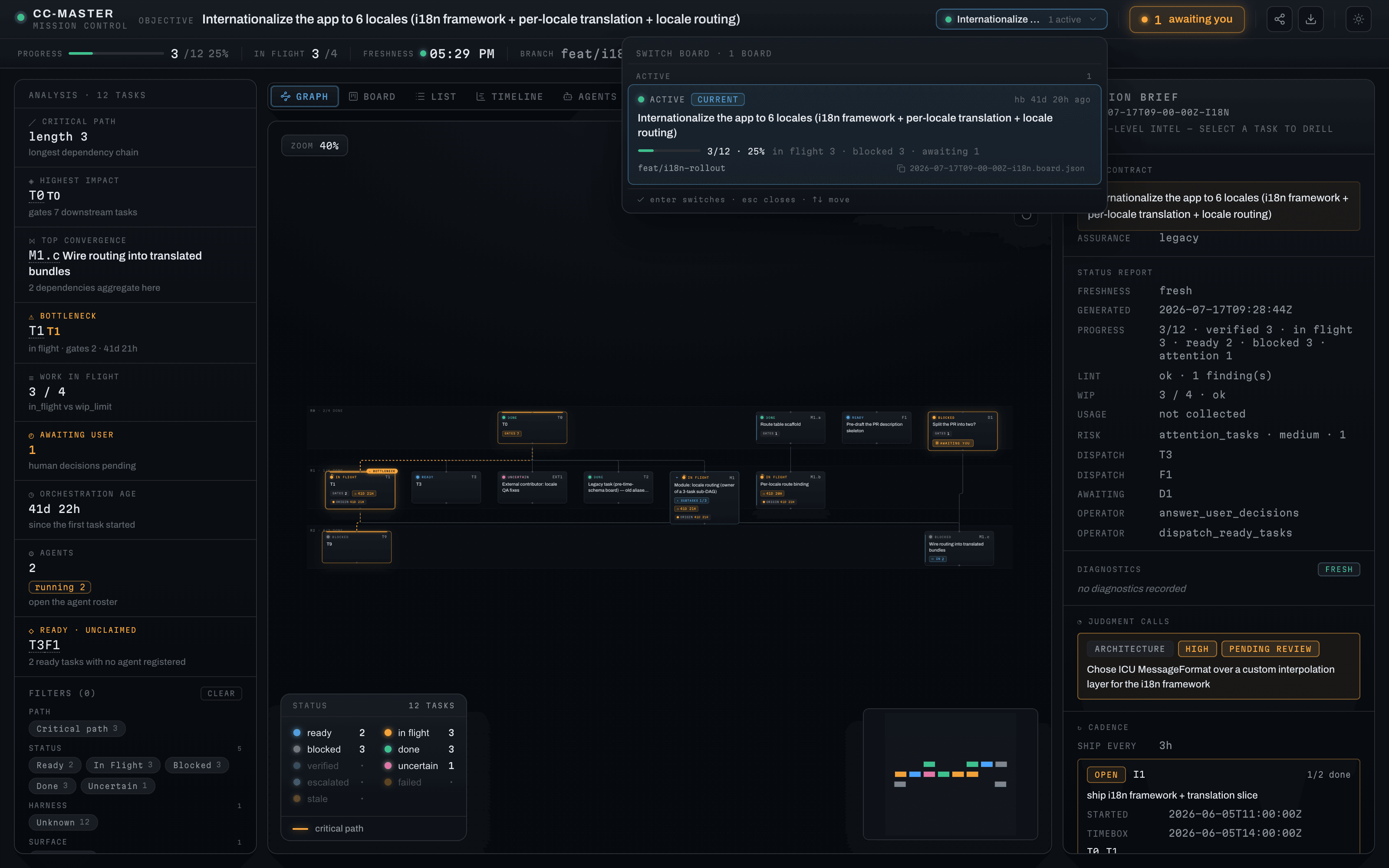Select the M1.b Per-locale route binding node

point(790,490)
